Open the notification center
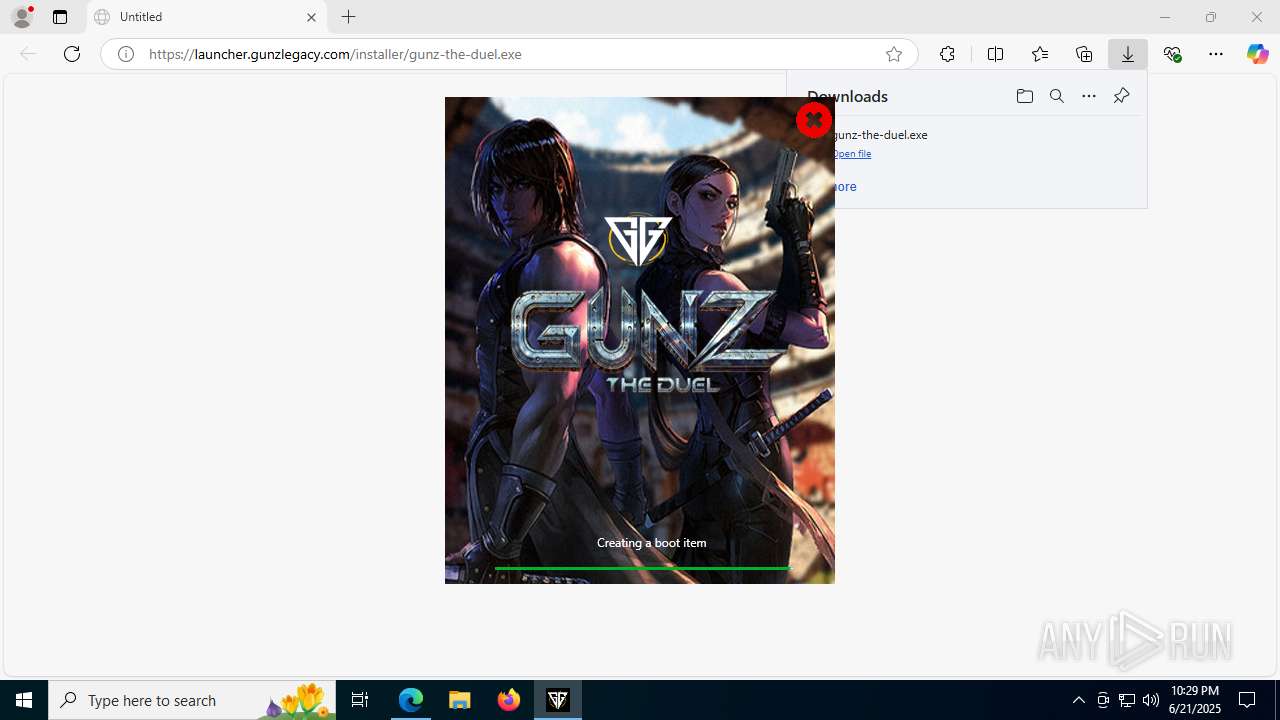The height and width of the screenshot is (720, 1280). (x=1247, y=700)
